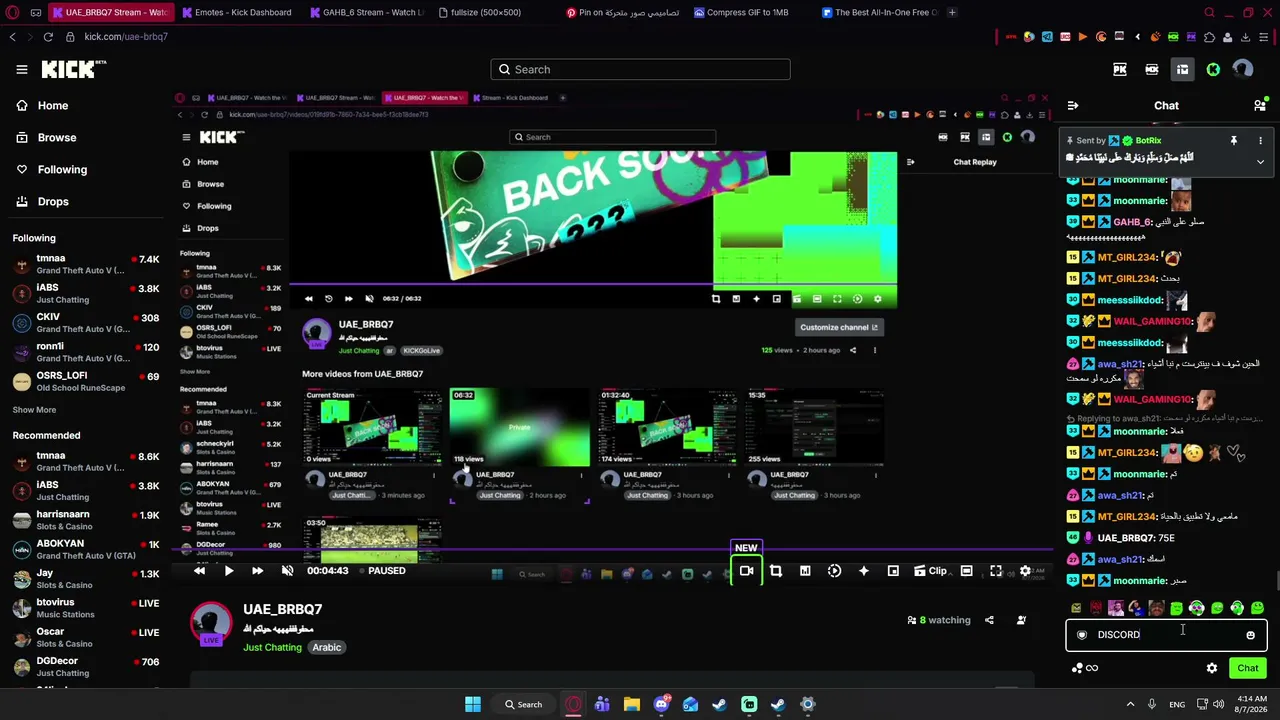Click the UAE_BRBQ7 streamer avatar
Viewport: 1280px width, 720px height.
click(211, 624)
